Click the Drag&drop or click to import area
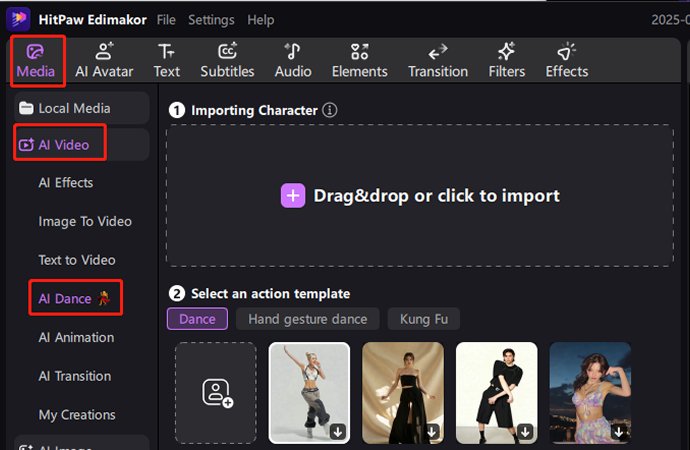690x450 pixels. [420, 196]
